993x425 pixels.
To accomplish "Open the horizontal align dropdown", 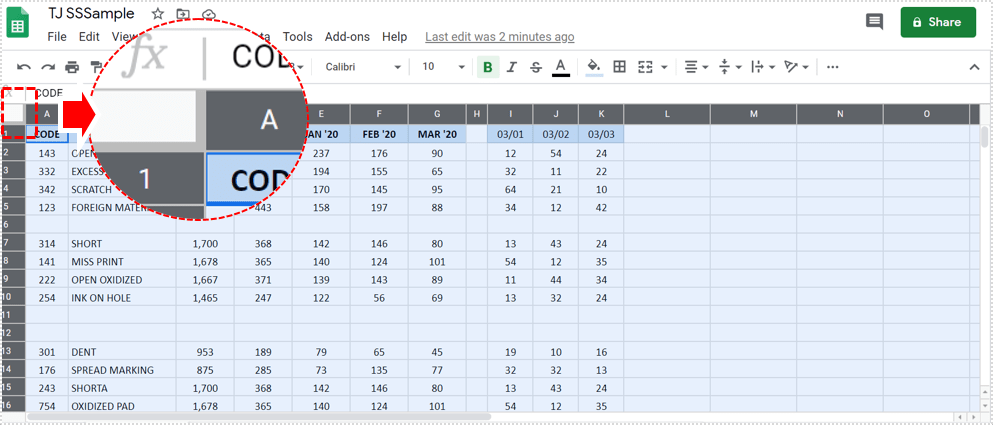I will [x=695, y=67].
